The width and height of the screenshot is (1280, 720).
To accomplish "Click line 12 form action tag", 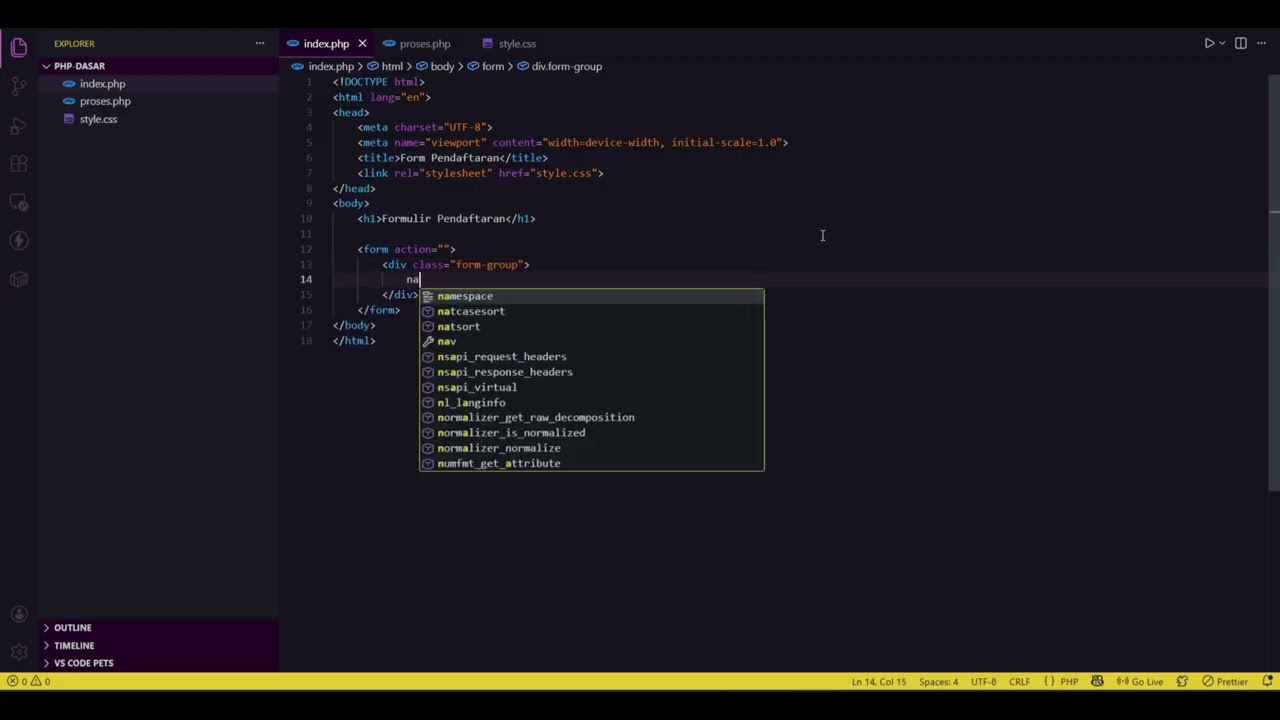I will [x=406, y=249].
